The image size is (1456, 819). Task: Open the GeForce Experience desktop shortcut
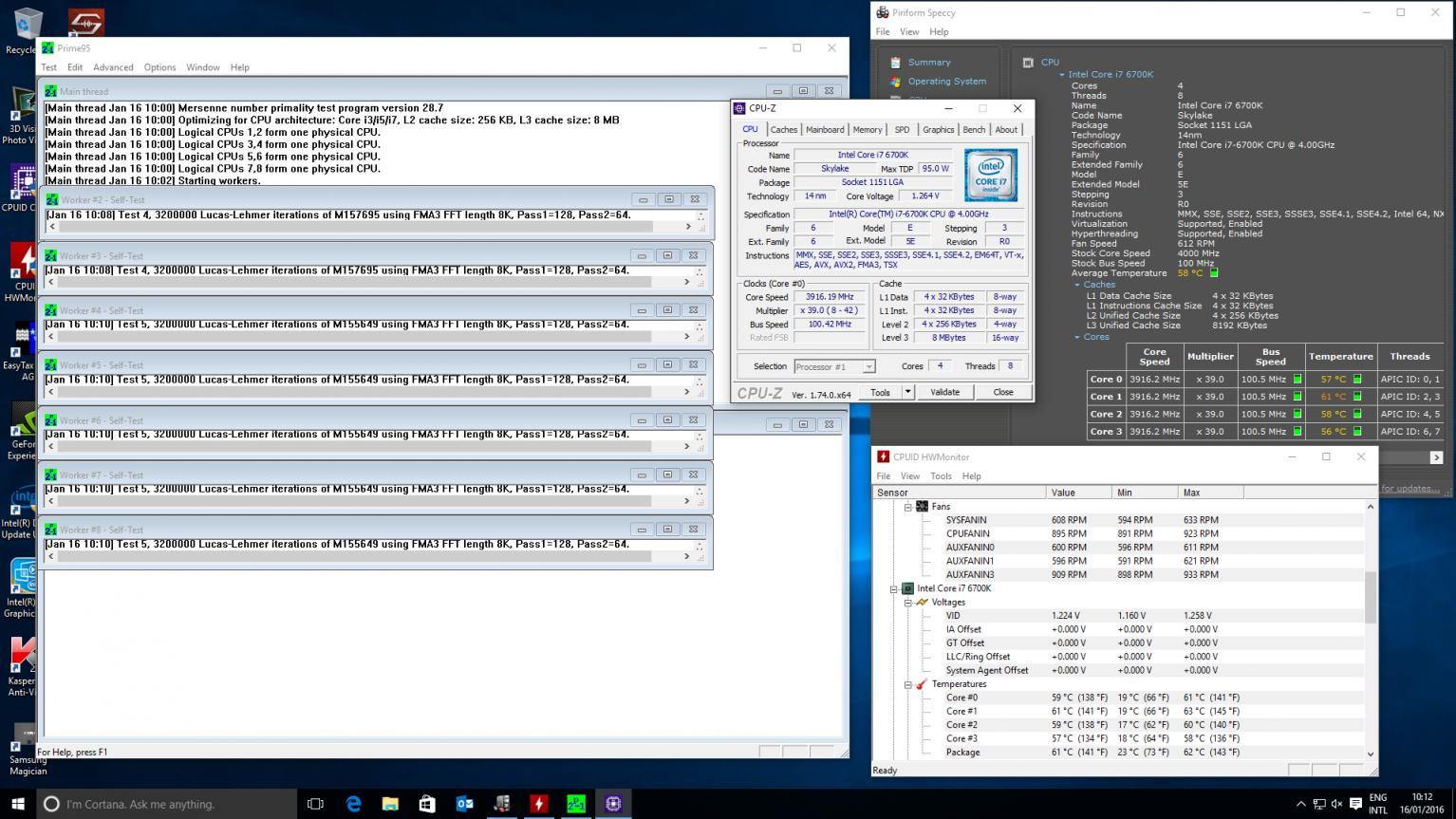click(24, 432)
